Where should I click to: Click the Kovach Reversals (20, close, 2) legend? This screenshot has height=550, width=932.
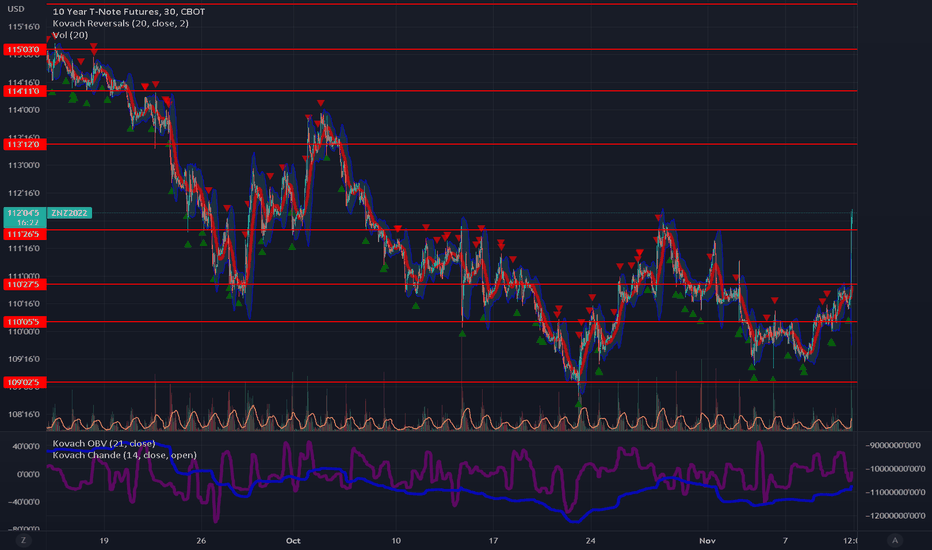pyautogui.click(x=121, y=23)
